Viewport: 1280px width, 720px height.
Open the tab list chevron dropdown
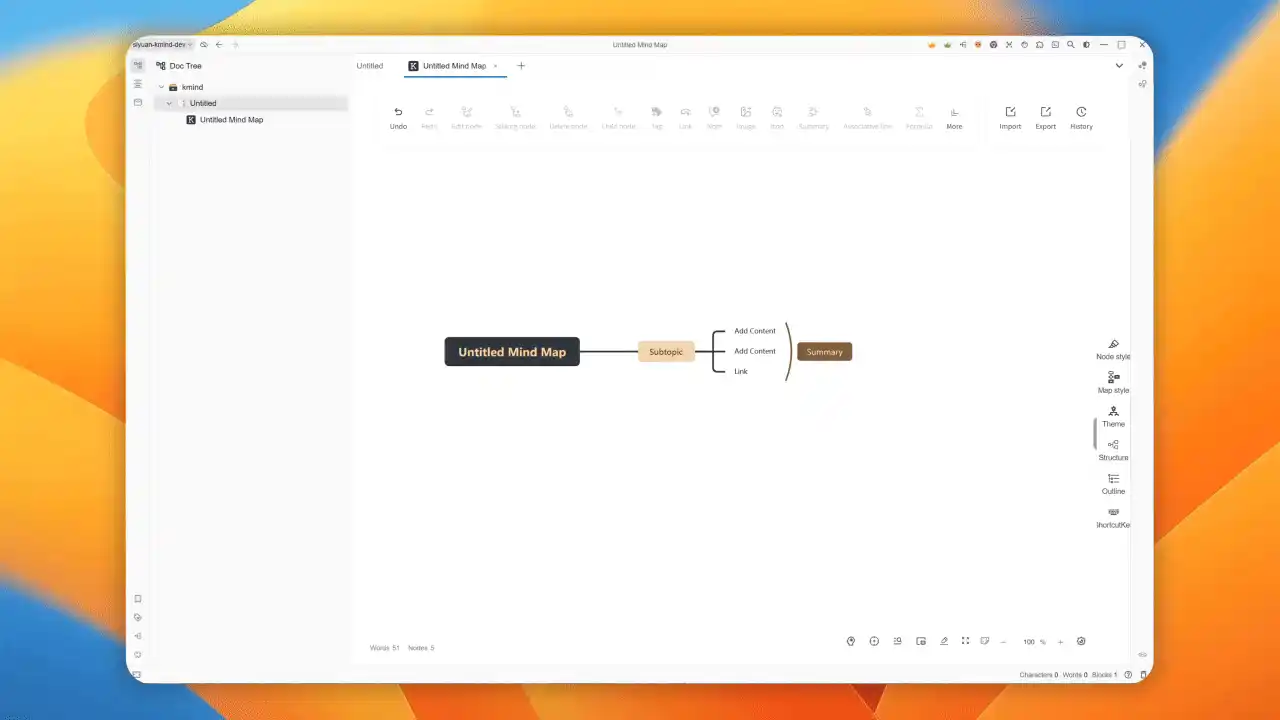point(1119,66)
